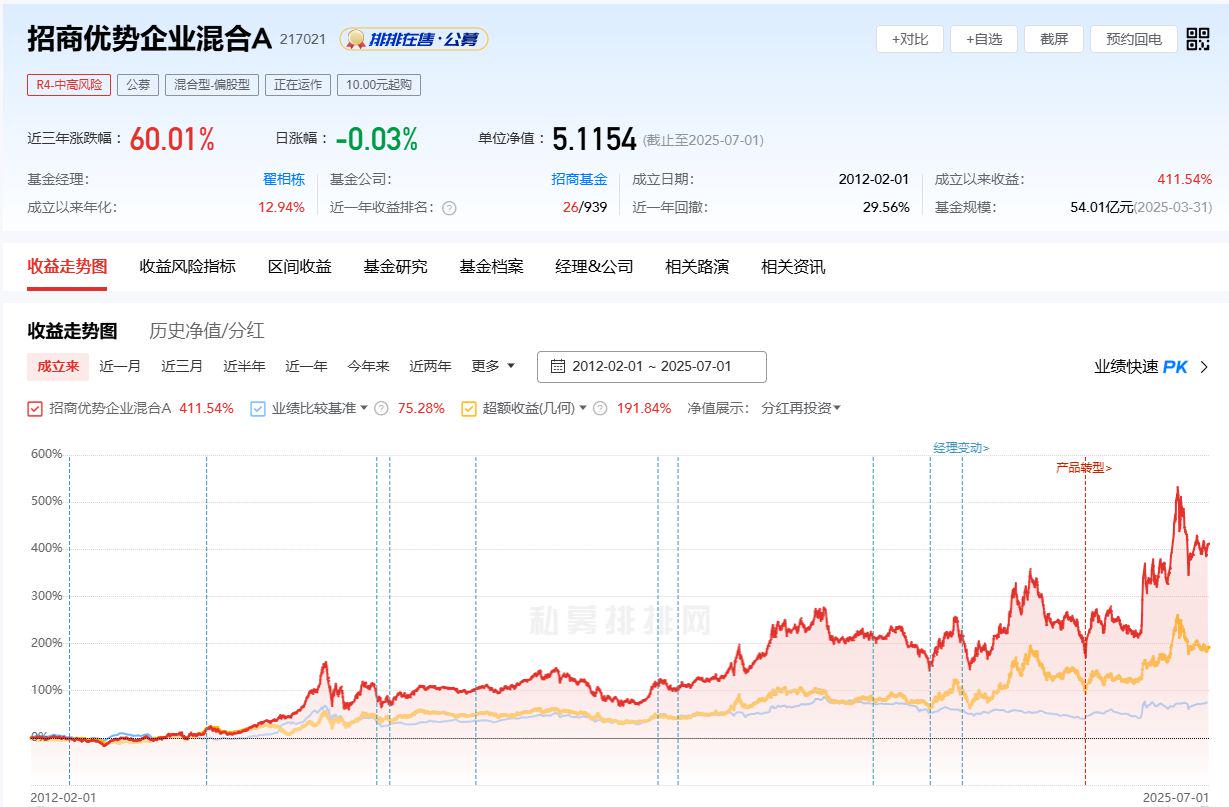Open fund company 招商基金 link
The height and width of the screenshot is (807, 1229).
pos(579,179)
